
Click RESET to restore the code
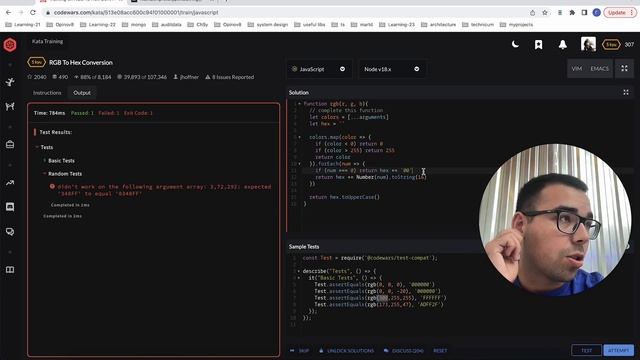(440, 351)
